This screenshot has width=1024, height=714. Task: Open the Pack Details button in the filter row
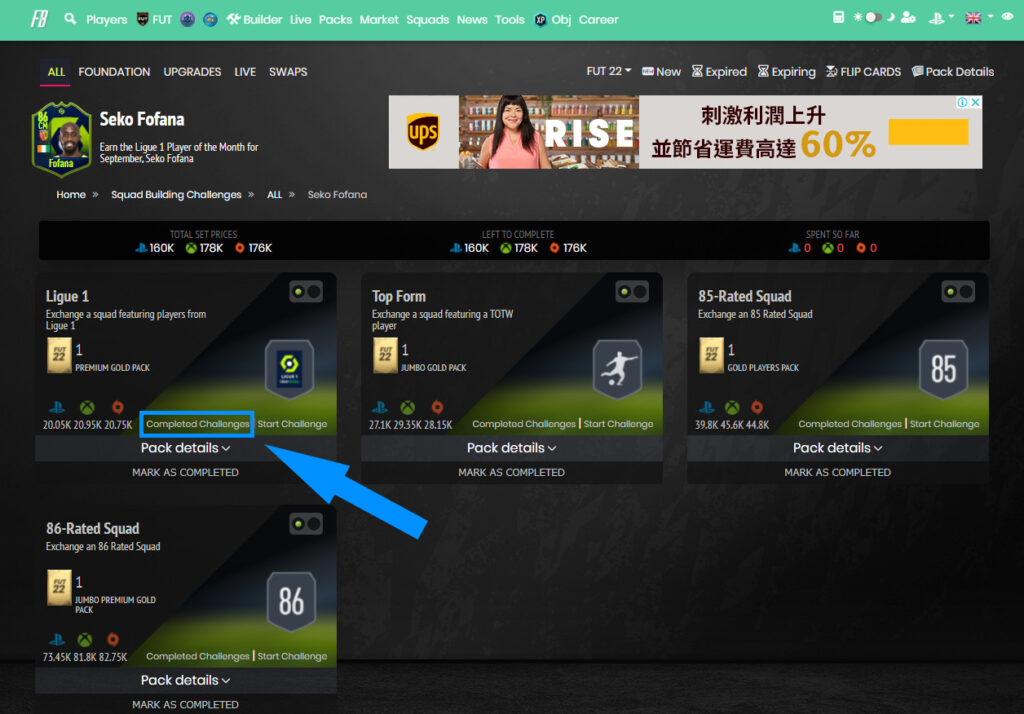[x=953, y=72]
